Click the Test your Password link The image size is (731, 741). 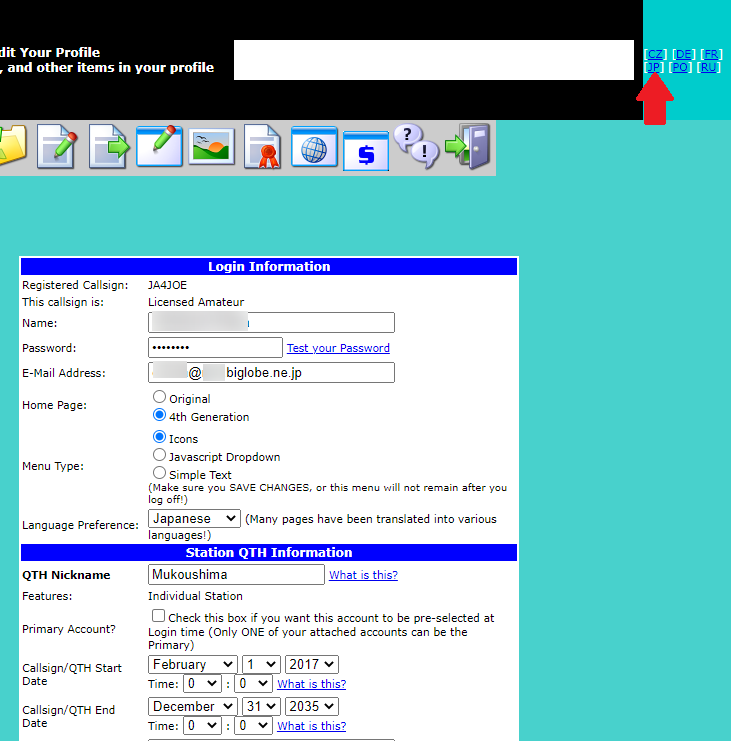[338, 348]
